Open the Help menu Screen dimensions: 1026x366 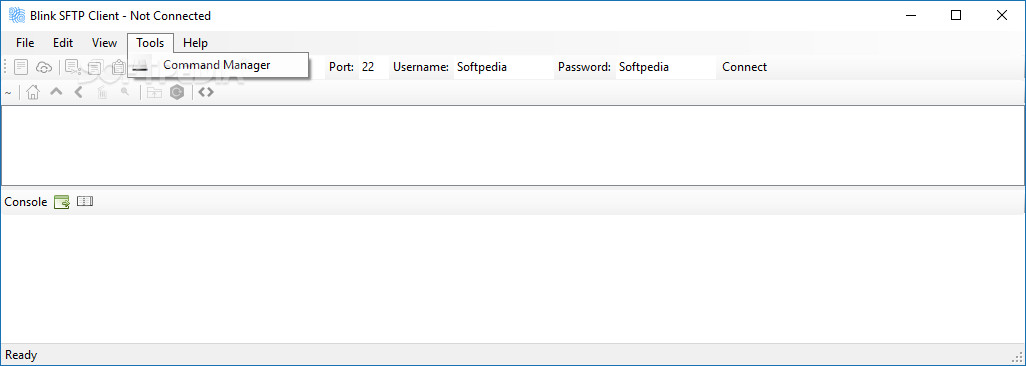196,43
